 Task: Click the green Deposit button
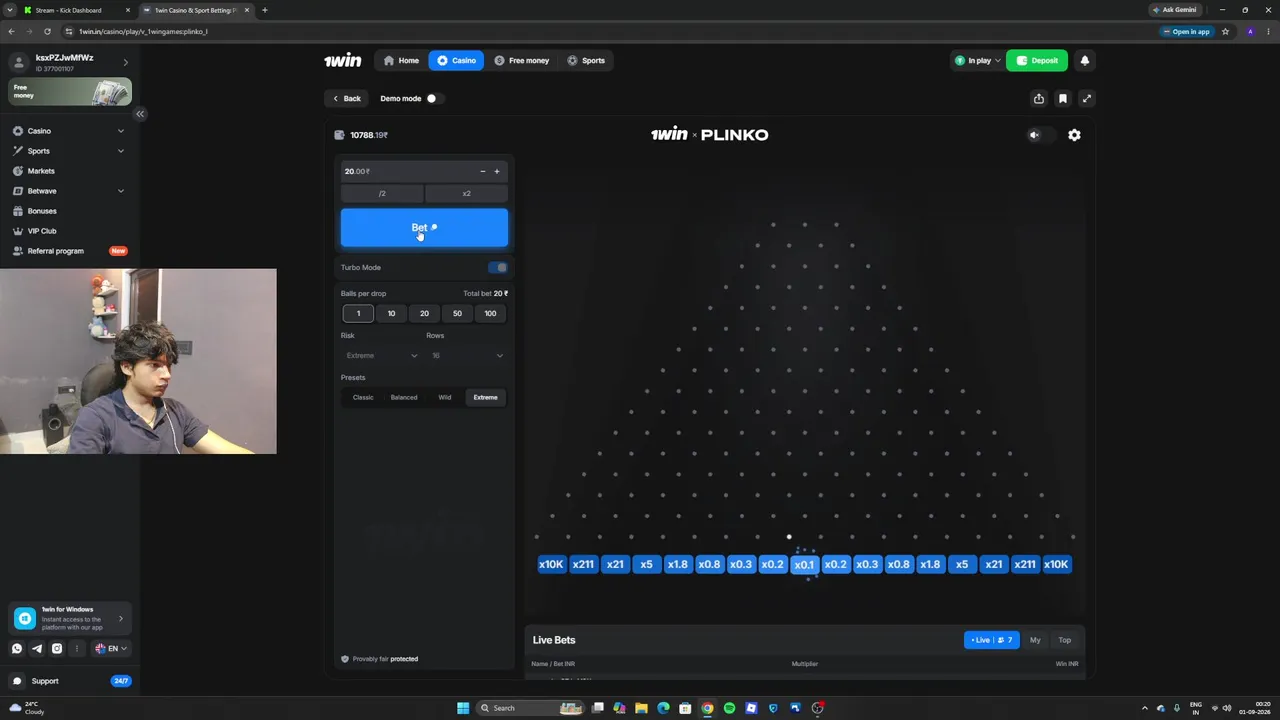pyautogui.click(x=1037, y=60)
